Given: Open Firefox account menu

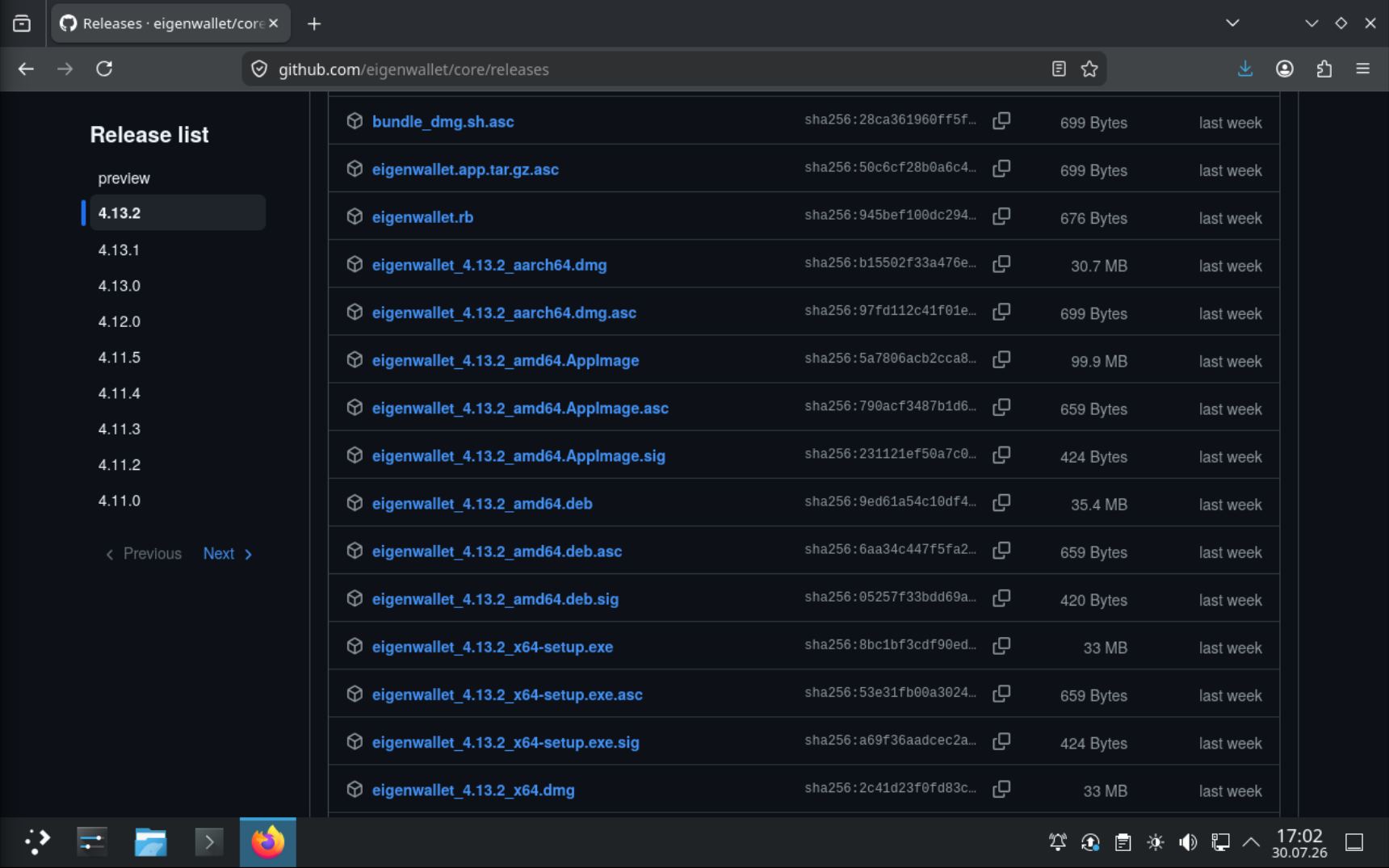Looking at the screenshot, I should [1285, 69].
